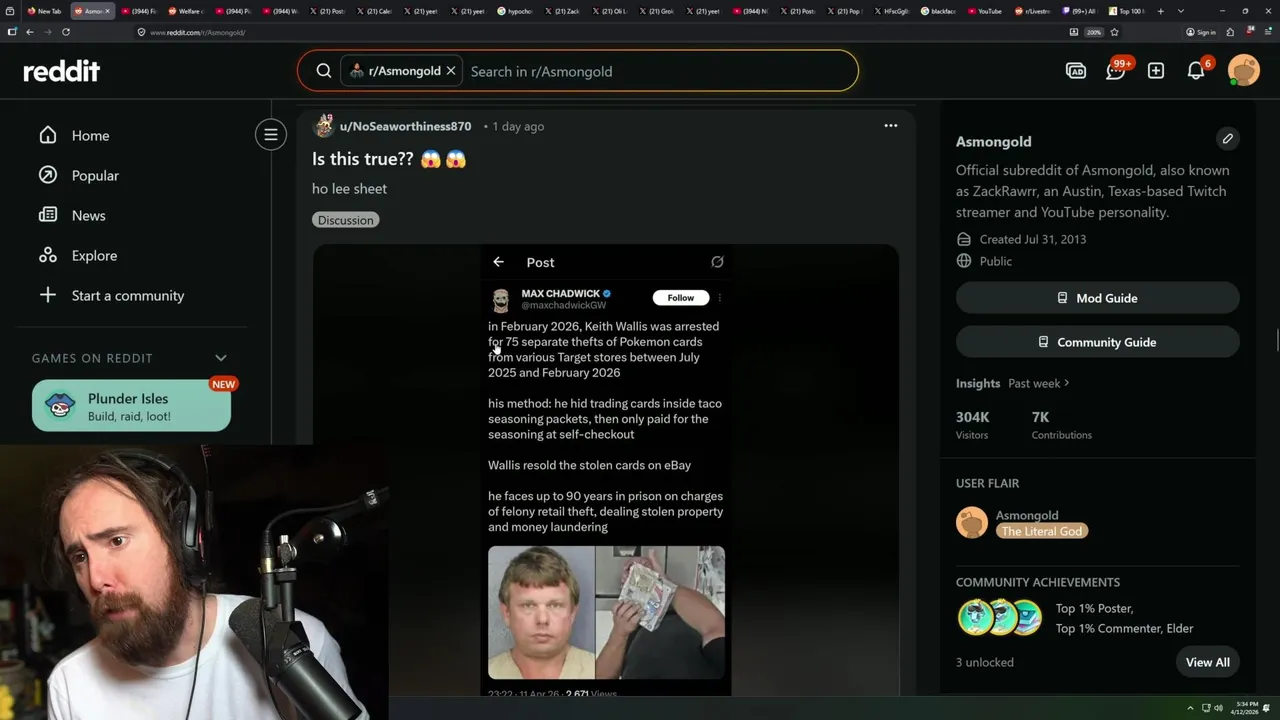The width and height of the screenshot is (1280, 720).
Task: Click the taskbar volume icon
Action: tap(1218, 708)
